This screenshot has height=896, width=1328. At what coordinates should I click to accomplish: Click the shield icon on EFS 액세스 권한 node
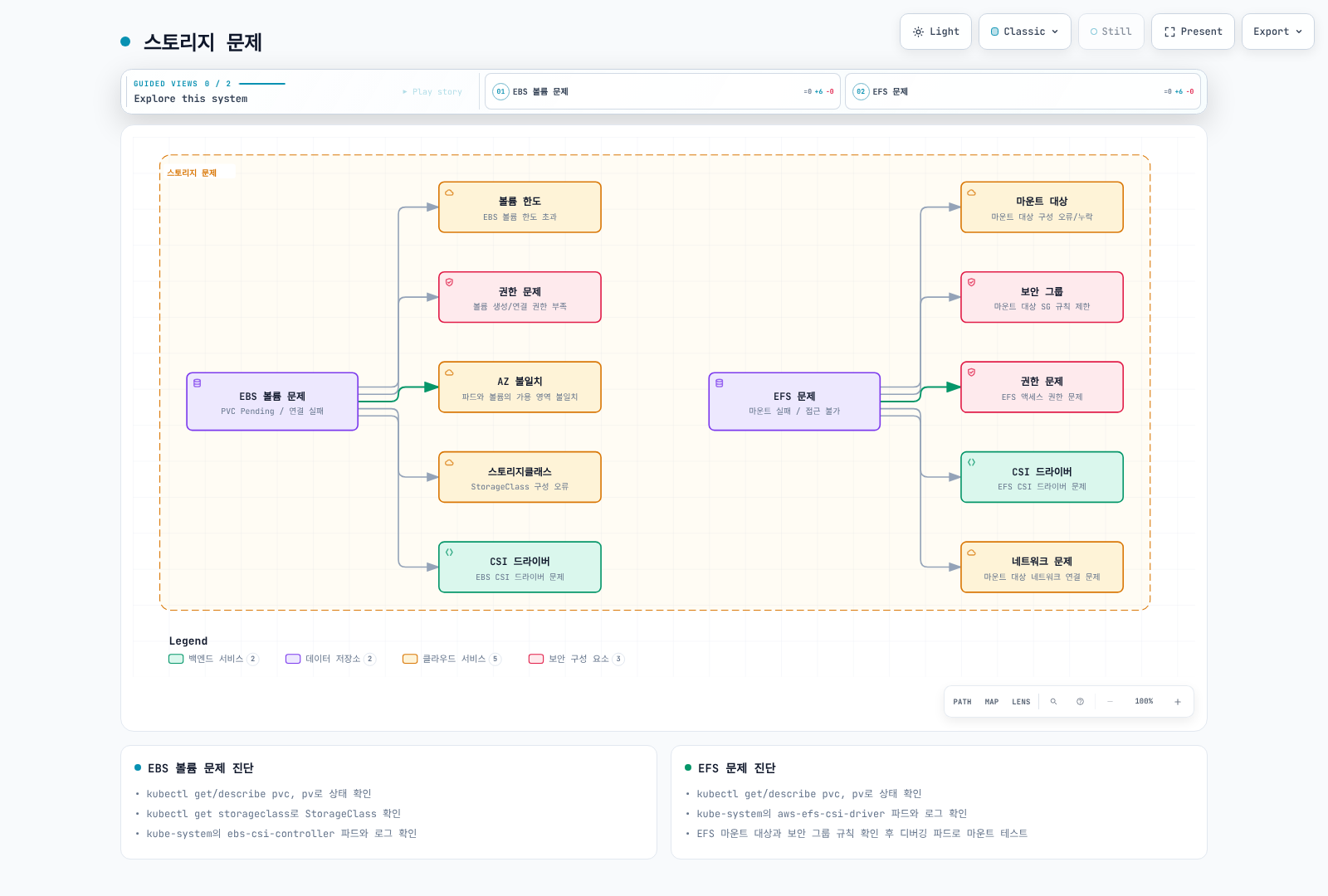pyautogui.click(x=971, y=373)
